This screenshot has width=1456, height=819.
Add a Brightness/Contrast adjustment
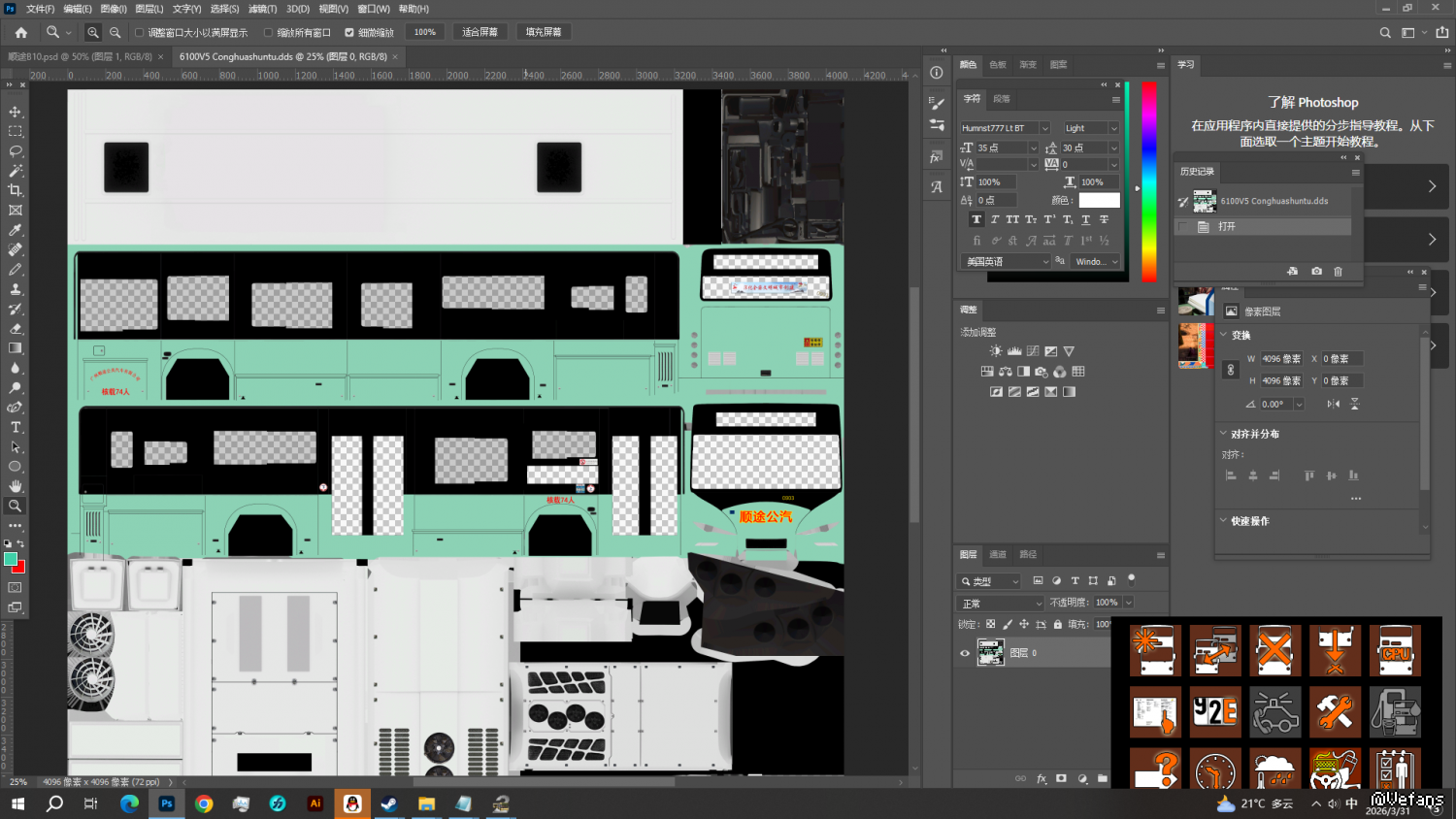coord(995,351)
